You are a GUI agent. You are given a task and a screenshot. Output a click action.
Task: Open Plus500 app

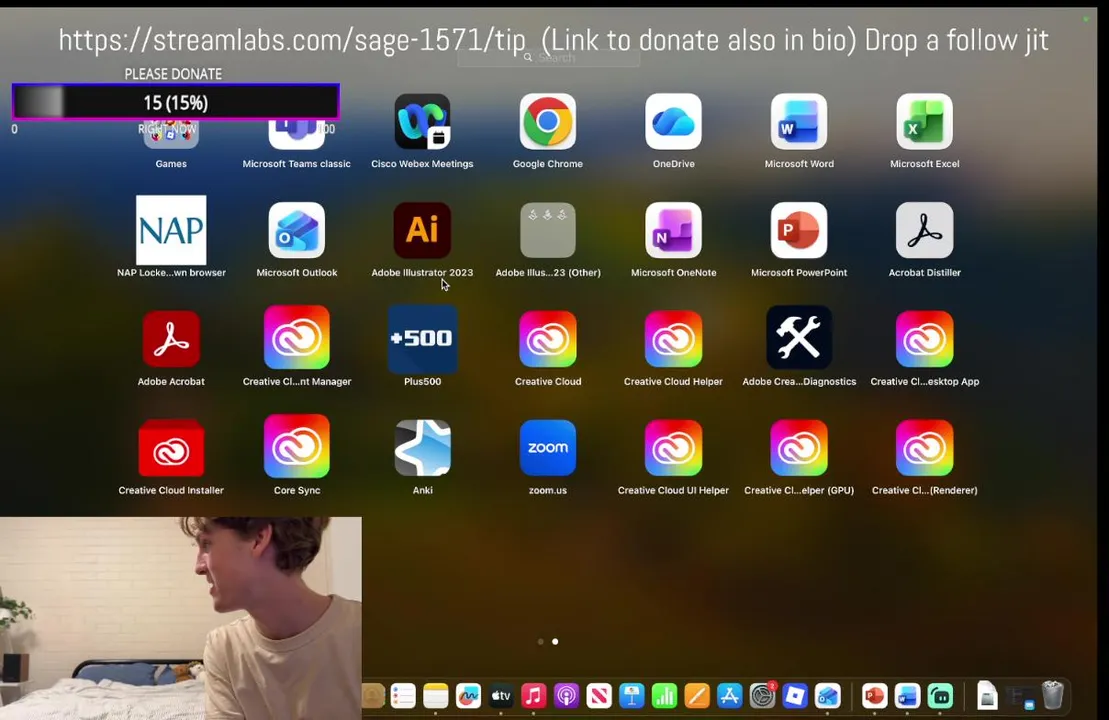pos(422,338)
